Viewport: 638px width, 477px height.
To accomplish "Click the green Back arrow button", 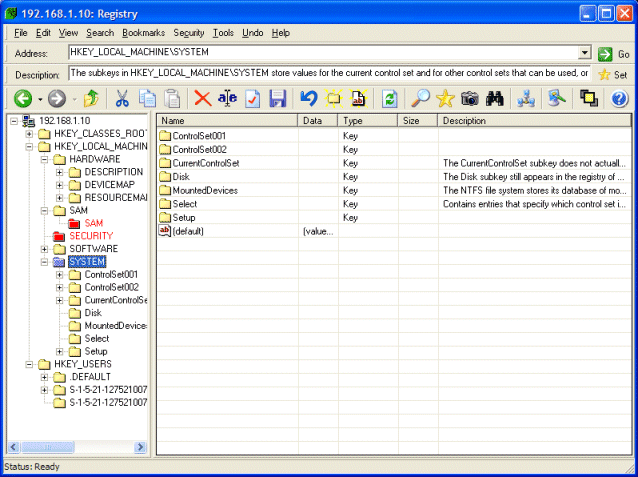I will point(23,98).
